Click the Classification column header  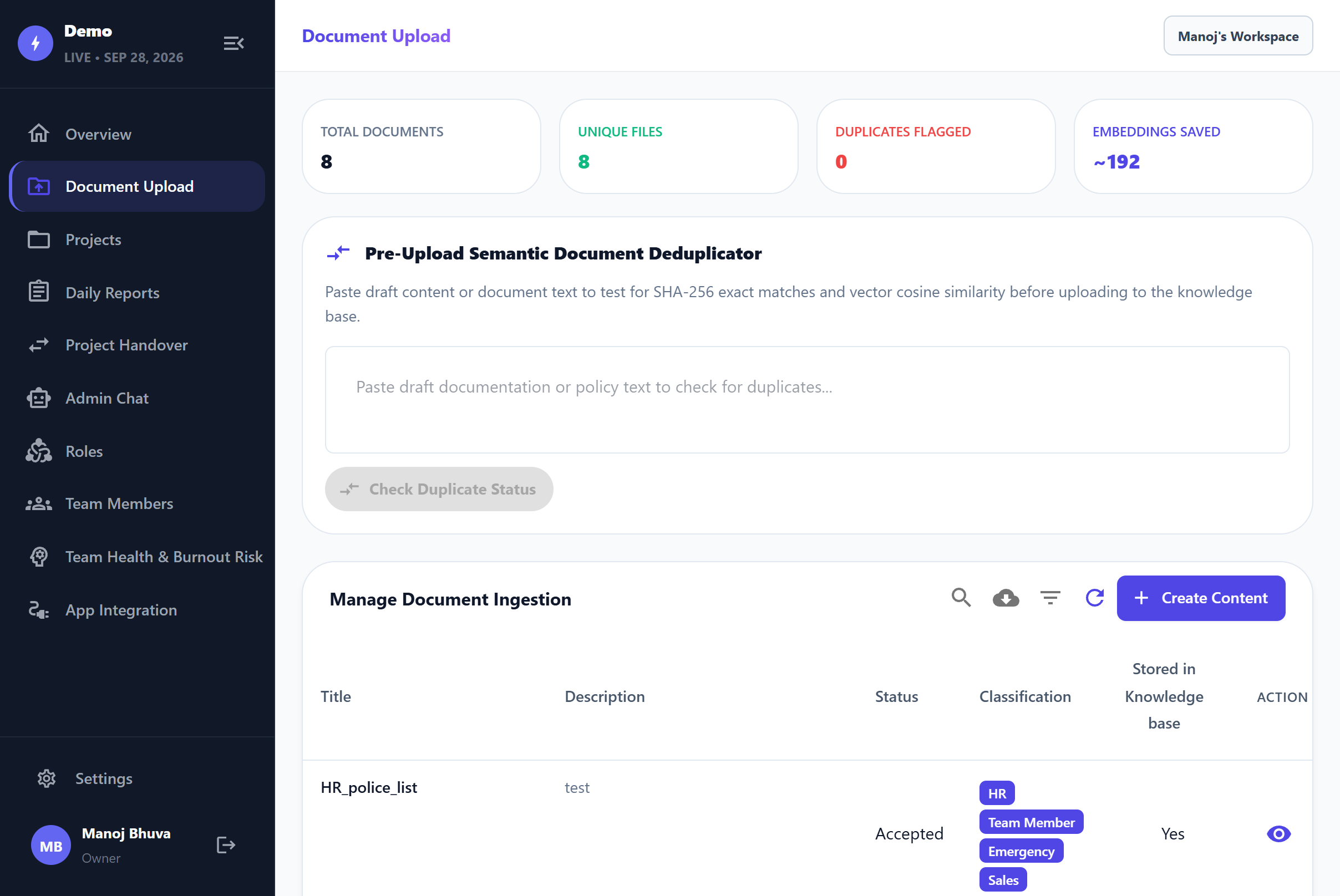tap(1025, 696)
